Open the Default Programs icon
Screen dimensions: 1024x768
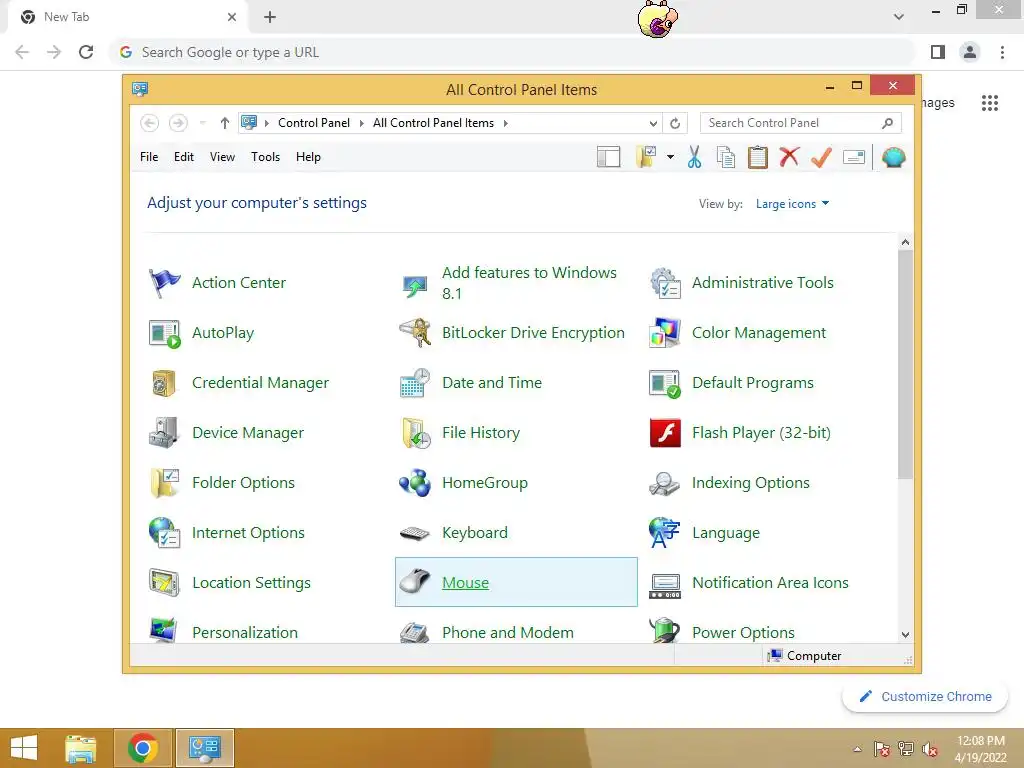click(x=665, y=383)
